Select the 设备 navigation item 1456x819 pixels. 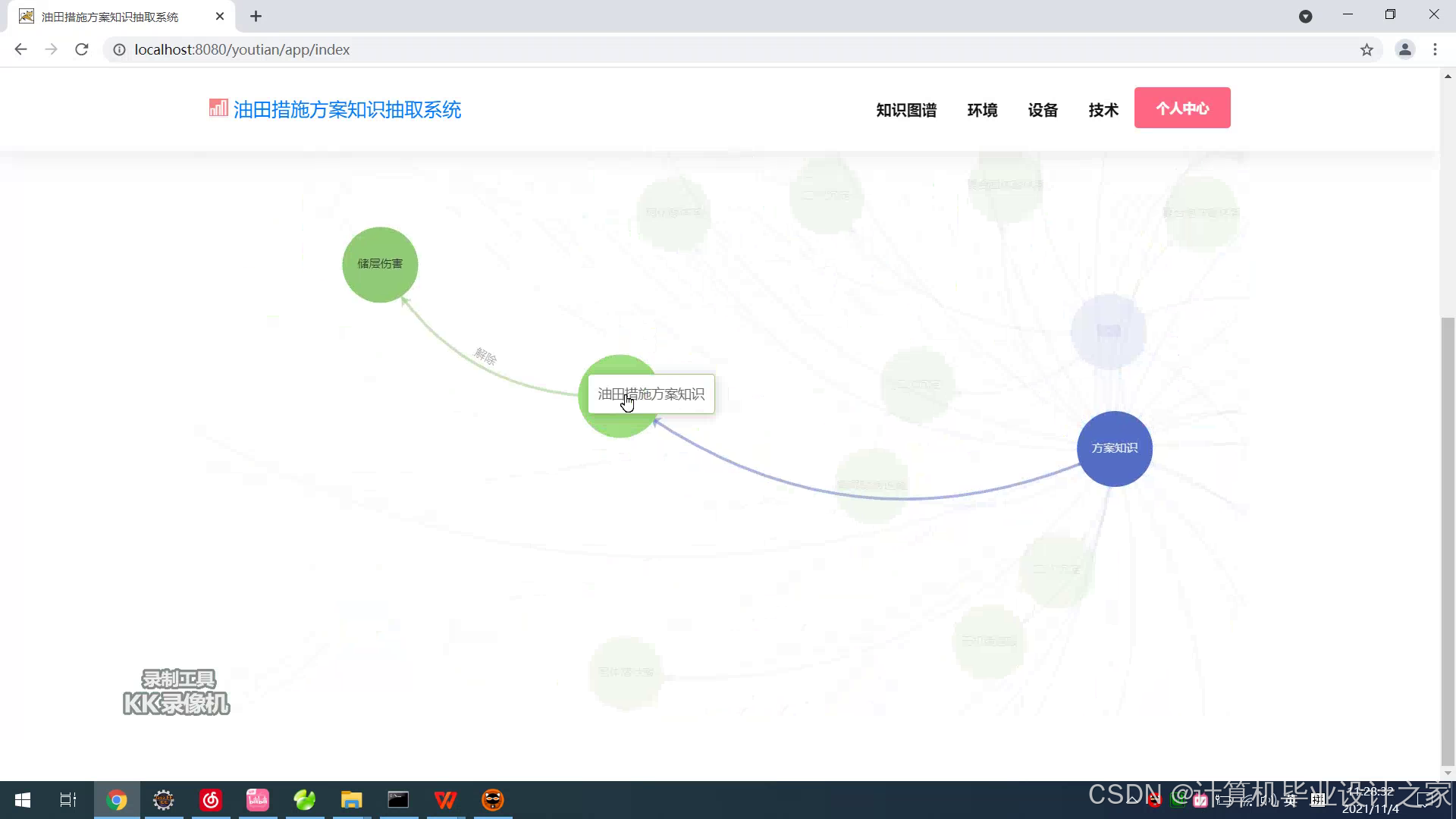1043,110
